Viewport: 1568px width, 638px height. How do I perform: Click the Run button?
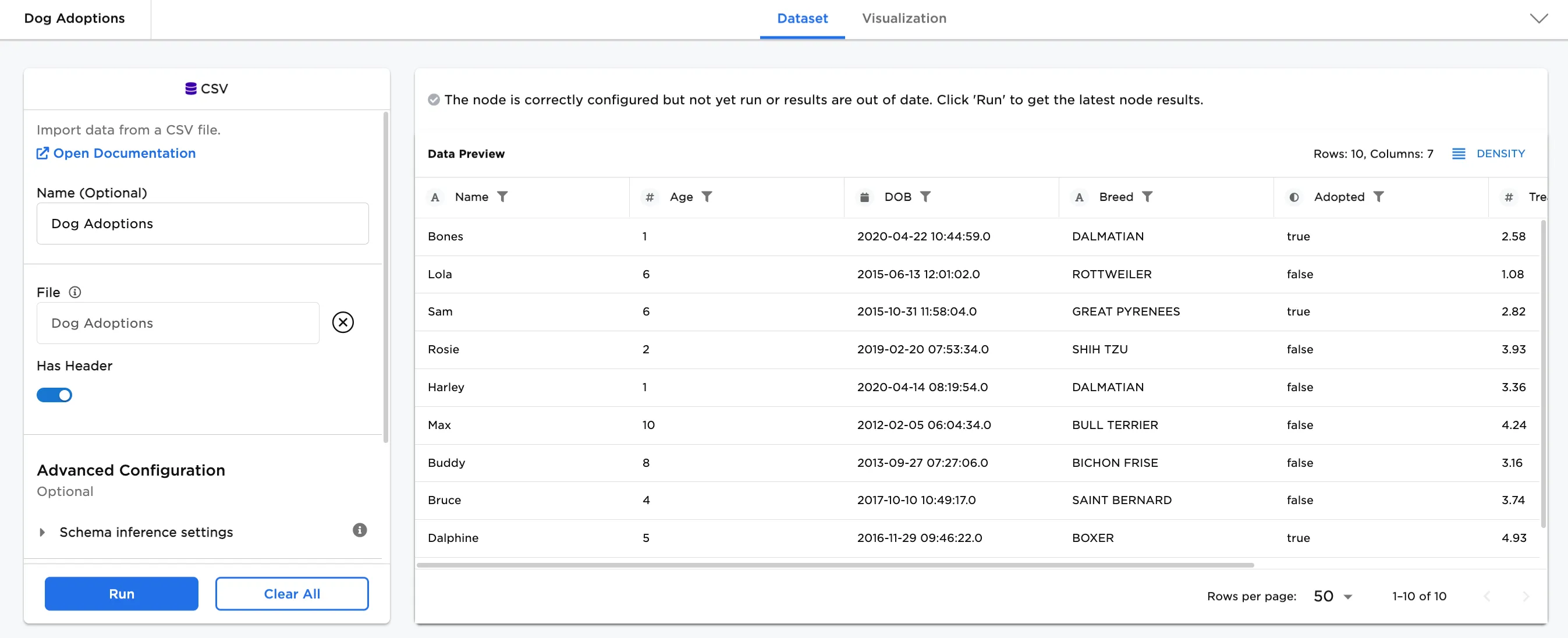[x=121, y=593]
